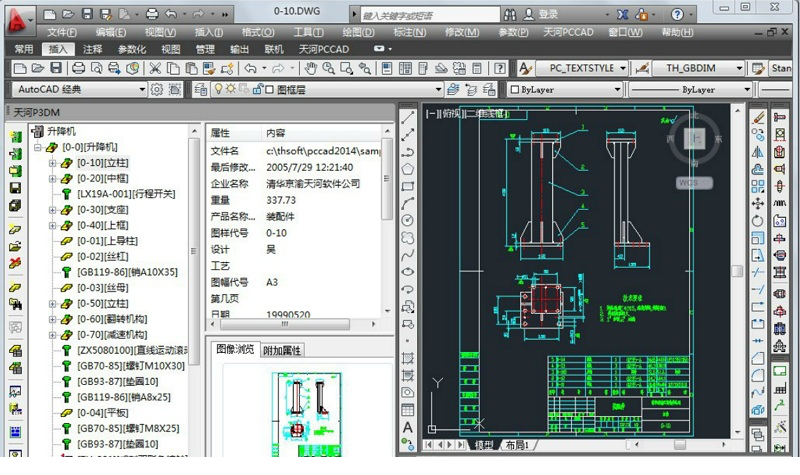Open the 文件(F) menu
The image size is (800, 475).
coord(62,32)
